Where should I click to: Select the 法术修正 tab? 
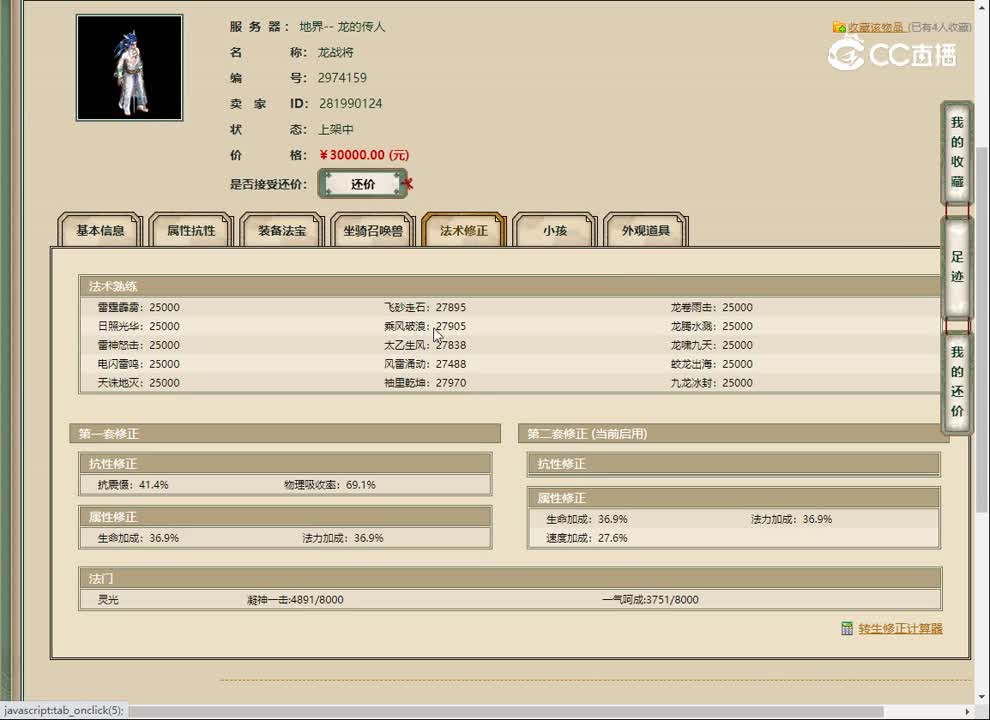pos(463,230)
